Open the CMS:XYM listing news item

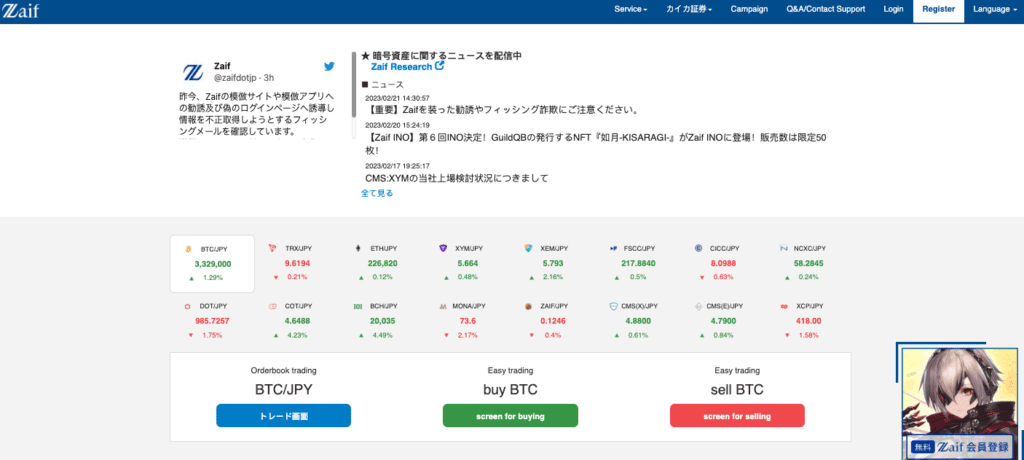click(456, 178)
